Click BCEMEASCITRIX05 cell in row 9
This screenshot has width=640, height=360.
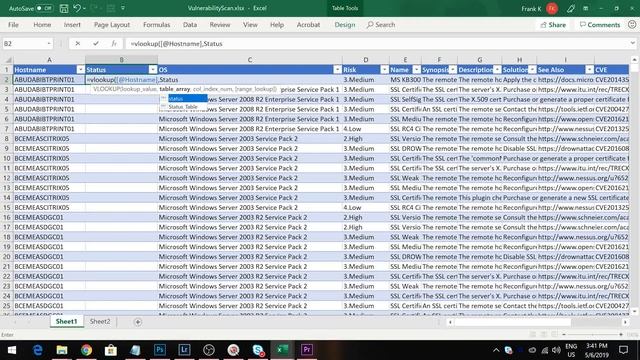click(x=49, y=148)
